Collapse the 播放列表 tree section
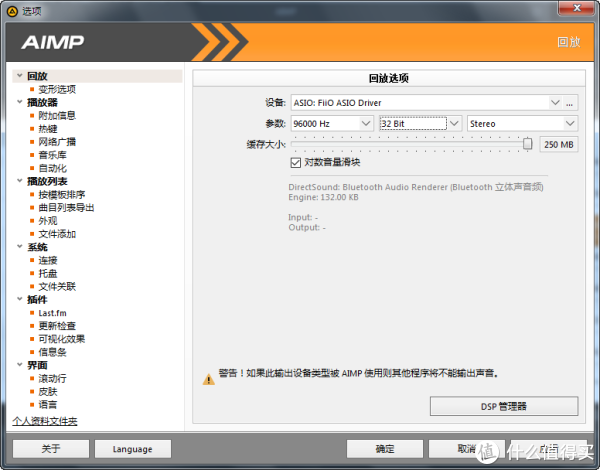Screen dimensions: 600x470 [x=20, y=181]
